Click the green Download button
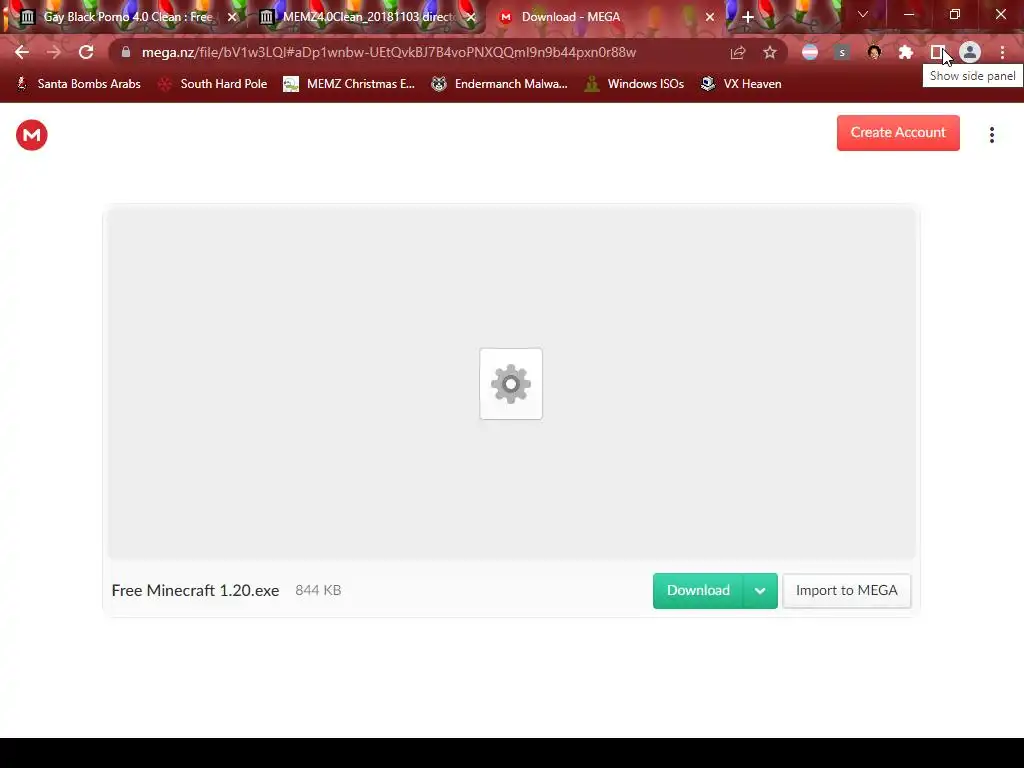 coord(698,590)
